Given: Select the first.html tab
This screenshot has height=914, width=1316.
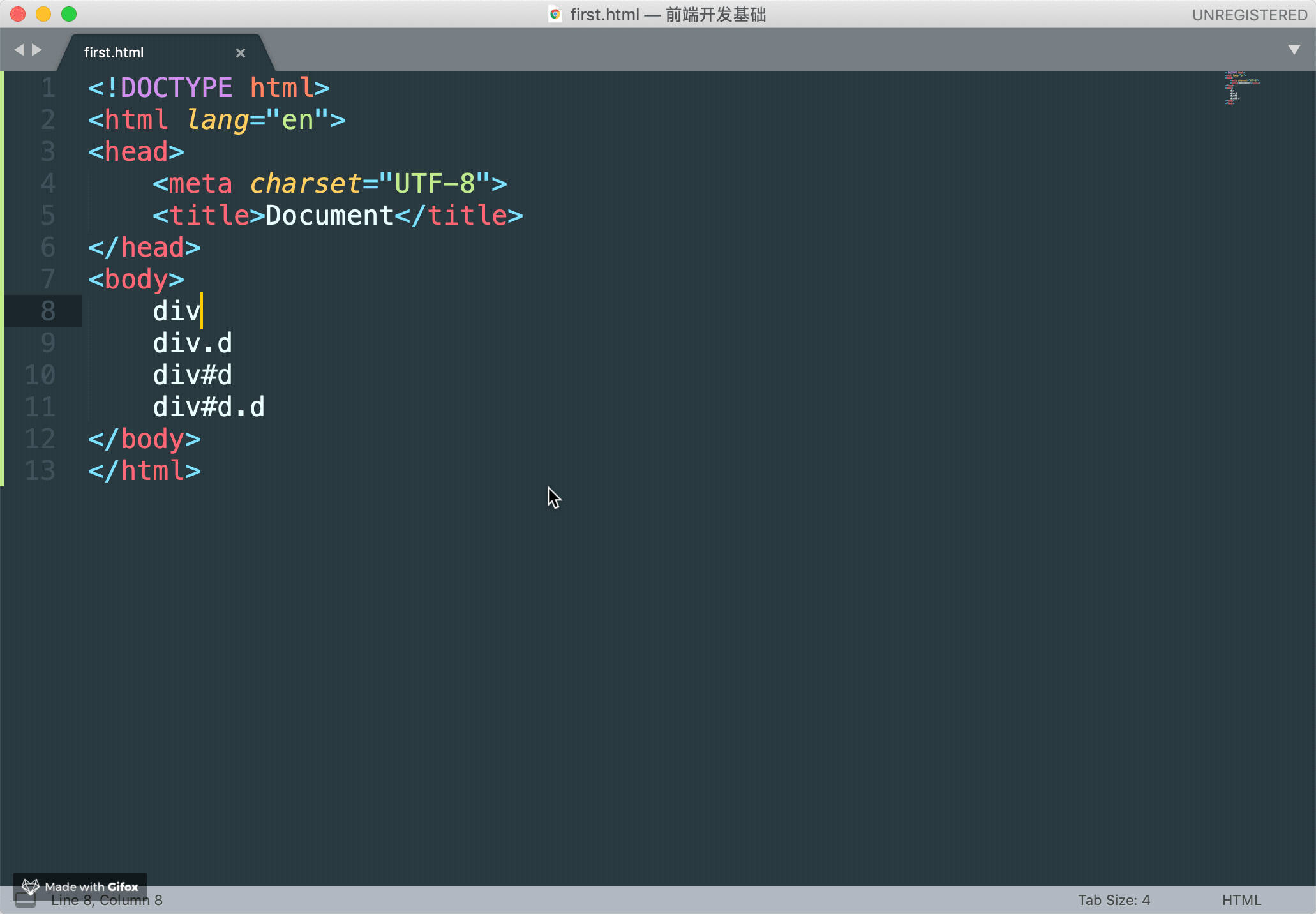Looking at the screenshot, I should click(114, 53).
